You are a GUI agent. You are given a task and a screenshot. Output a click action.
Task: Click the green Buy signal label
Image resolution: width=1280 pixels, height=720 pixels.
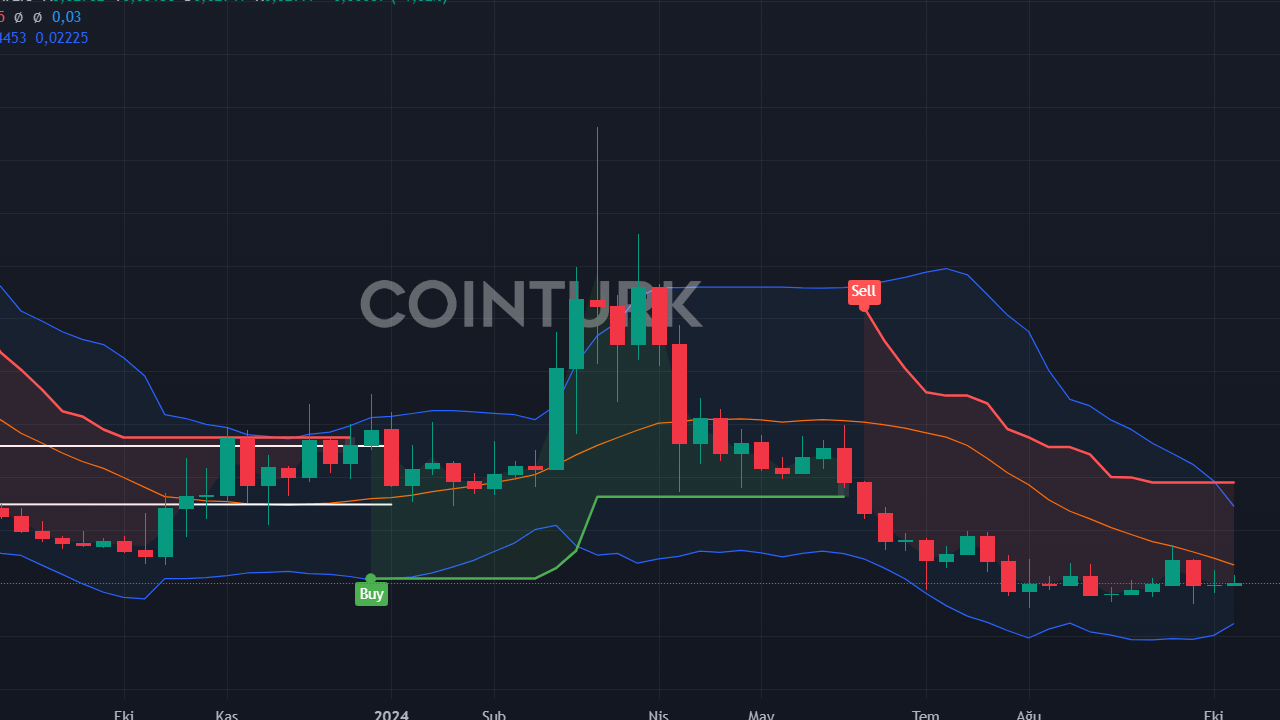pos(371,594)
